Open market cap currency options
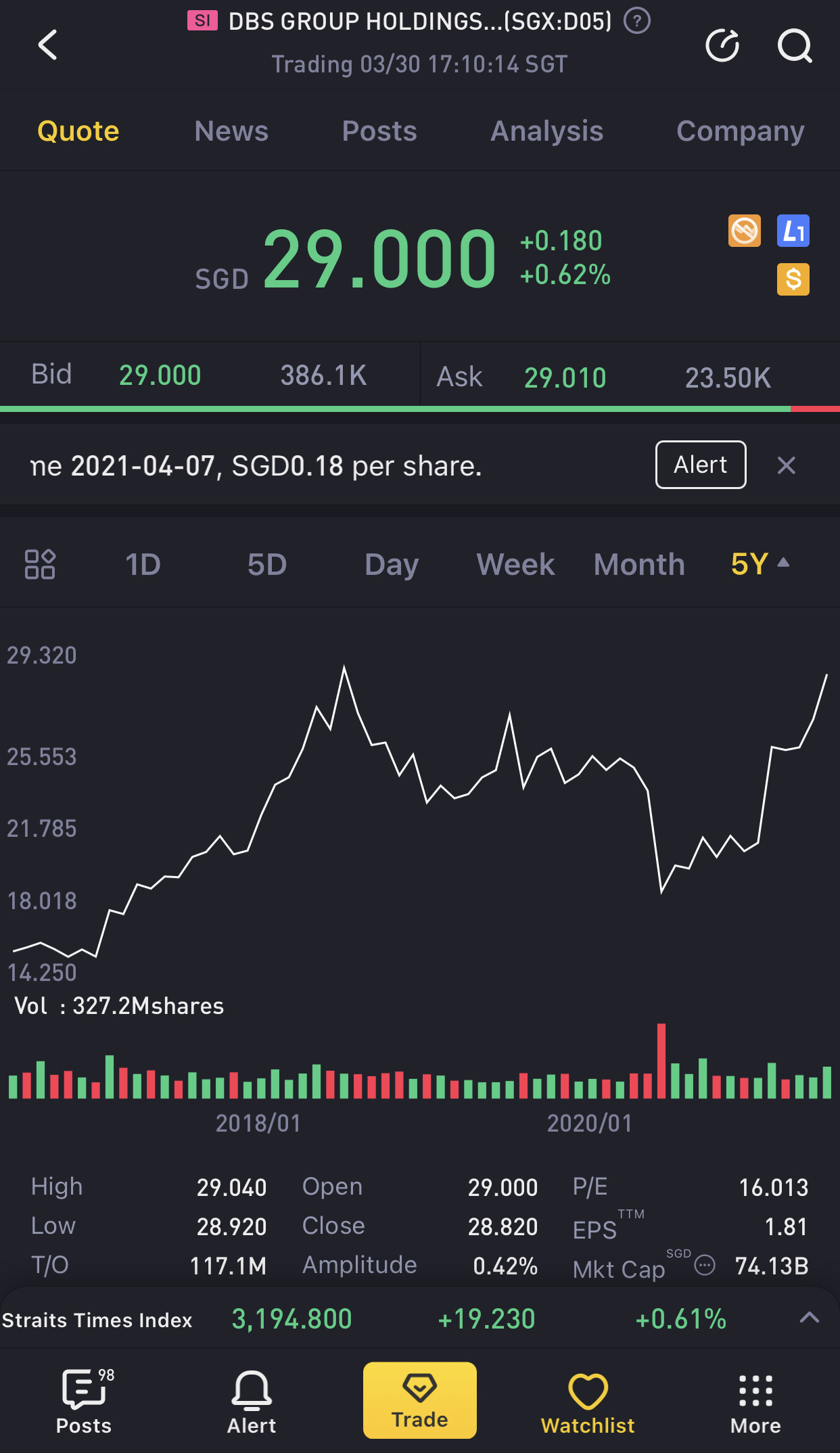840x1453 pixels. tap(705, 1265)
